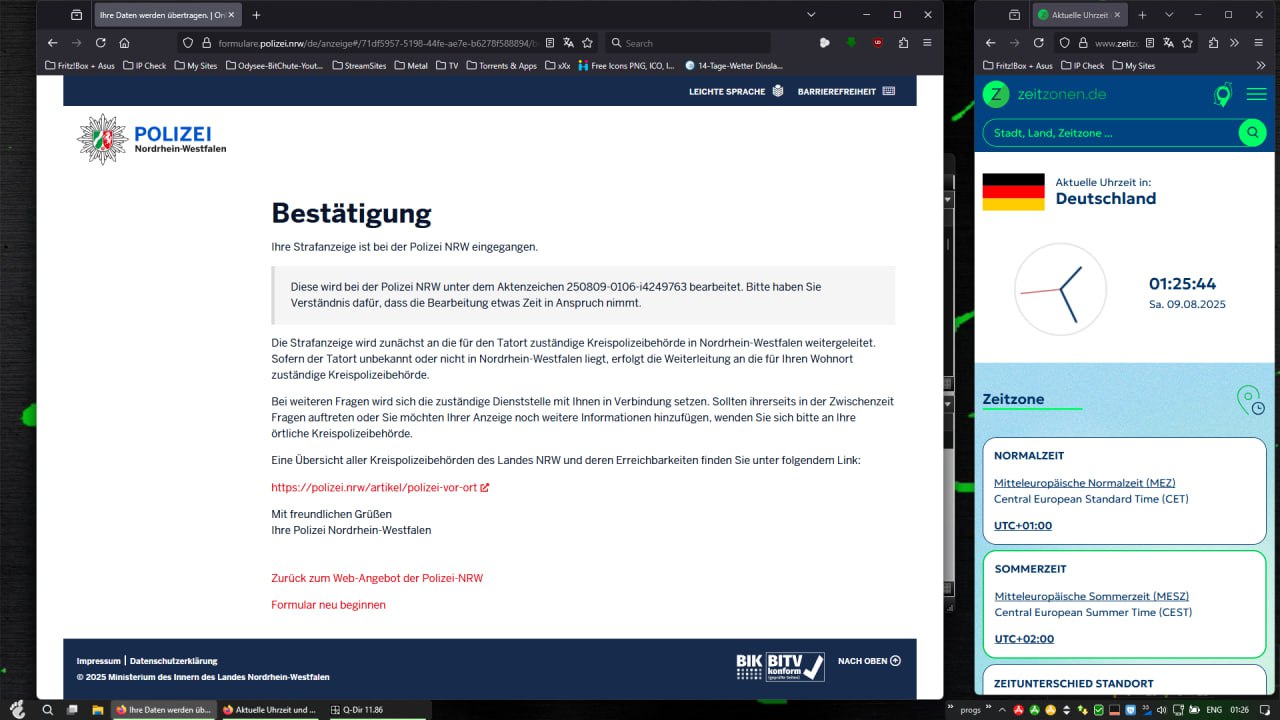Open Firefox View in the polizei.nrw window

tap(76, 15)
